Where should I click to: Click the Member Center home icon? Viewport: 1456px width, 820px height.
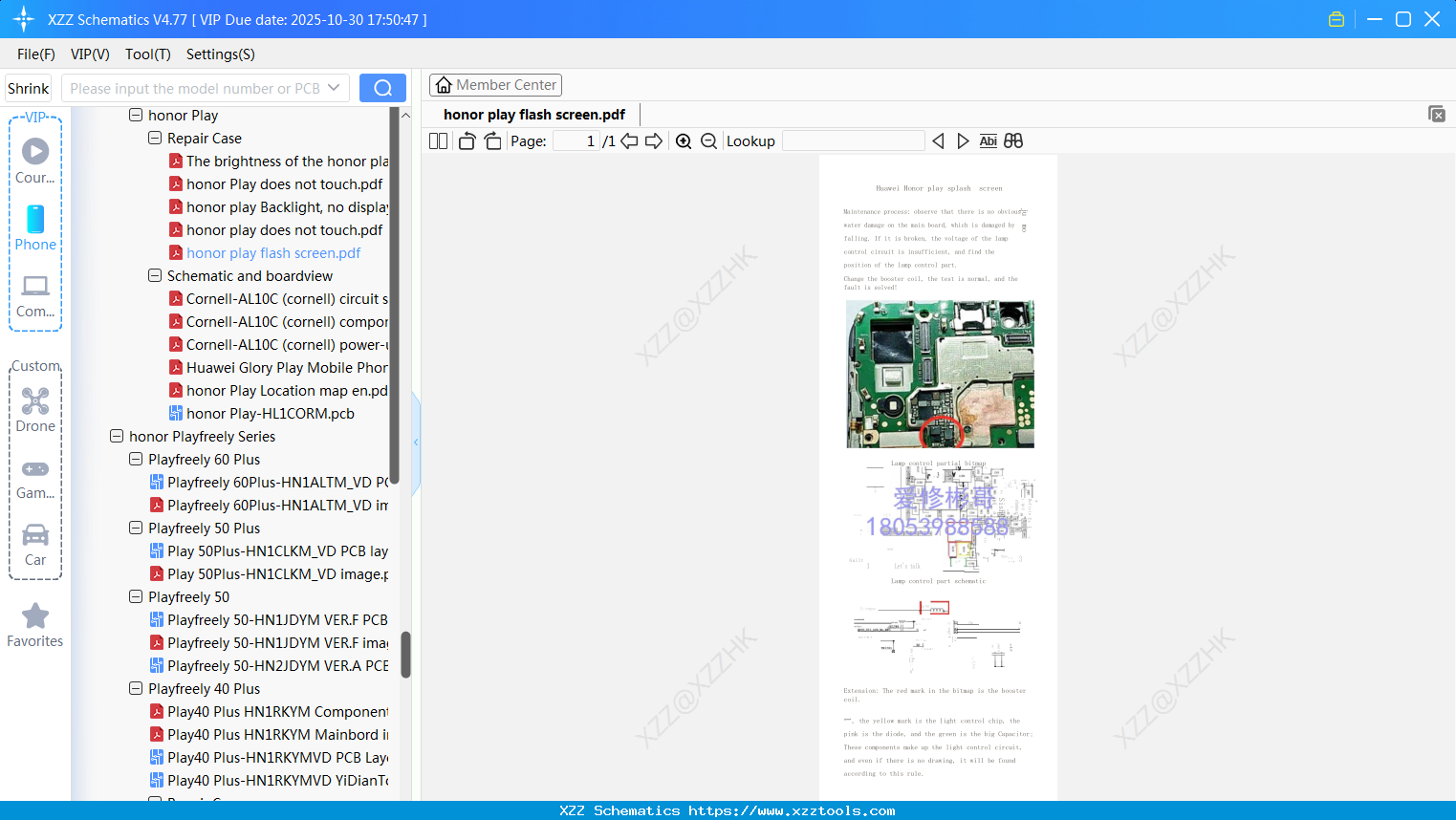444,85
